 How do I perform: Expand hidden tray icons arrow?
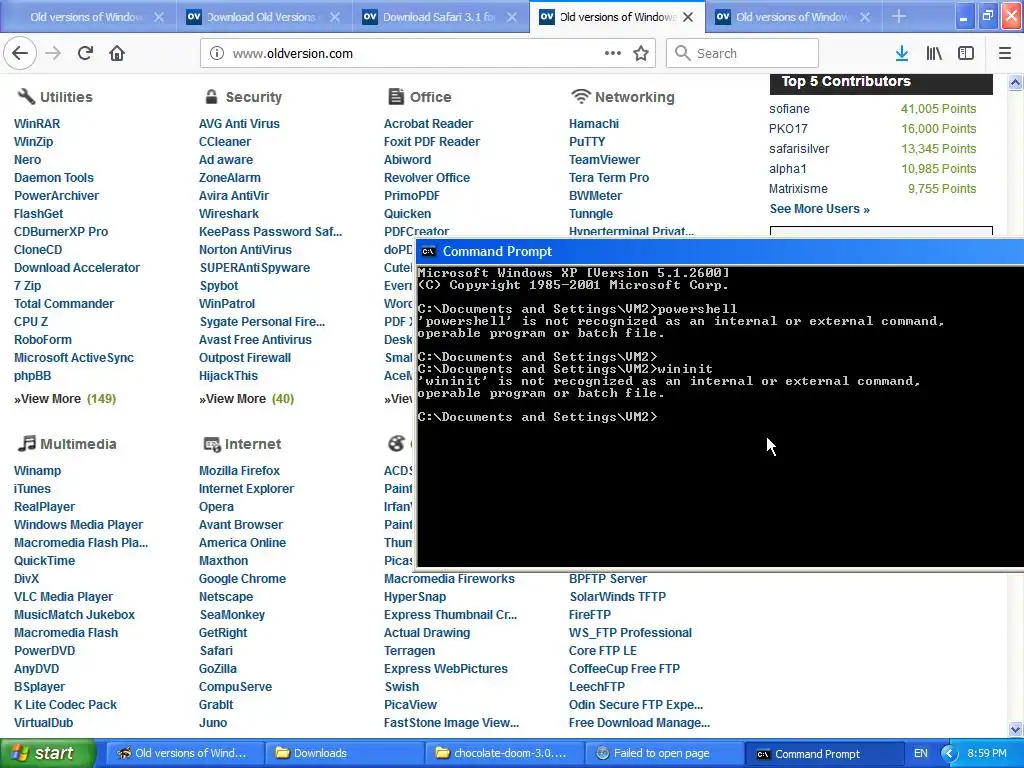pos(948,753)
